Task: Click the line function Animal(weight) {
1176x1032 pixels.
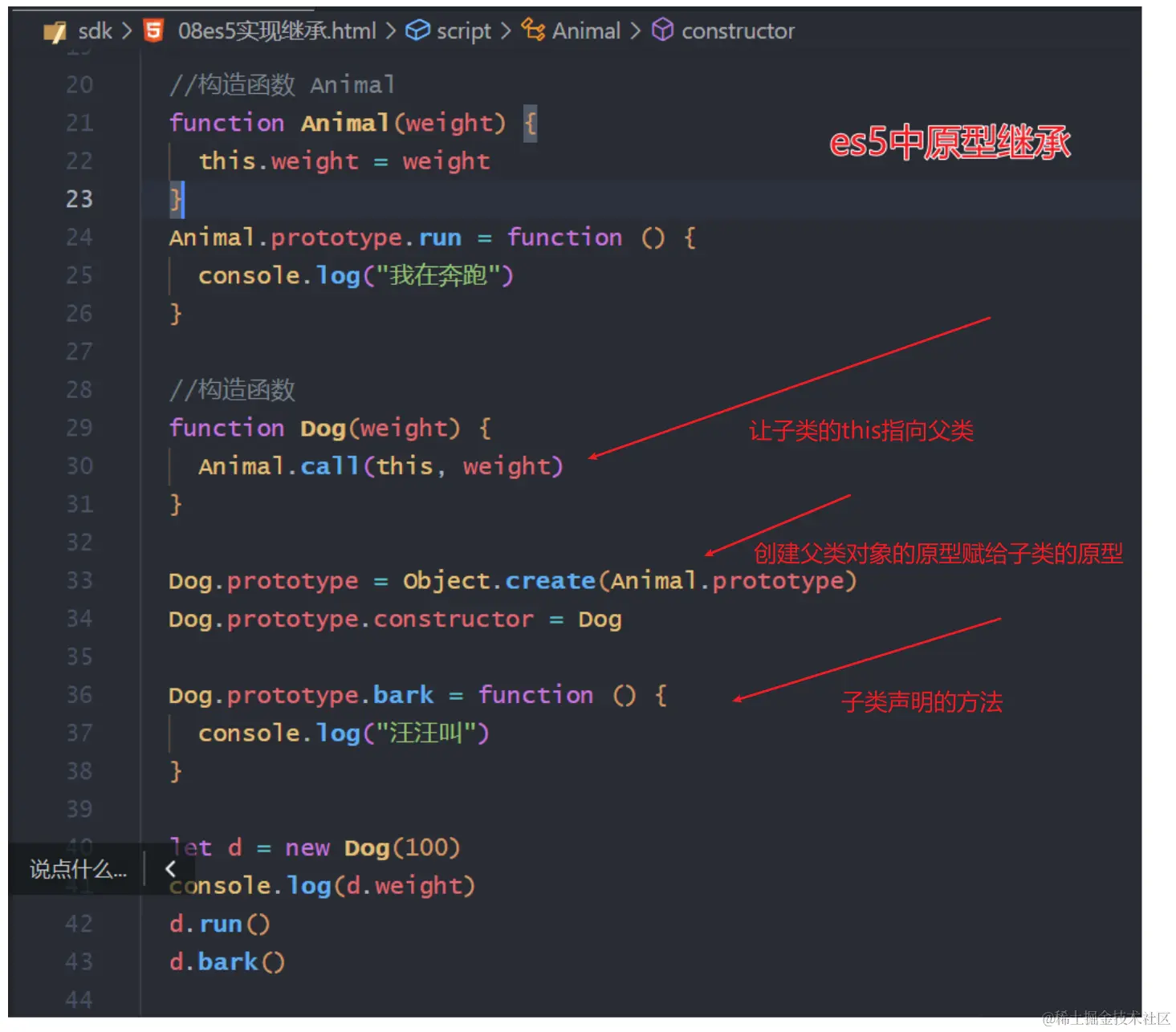Action: (x=353, y=123)
